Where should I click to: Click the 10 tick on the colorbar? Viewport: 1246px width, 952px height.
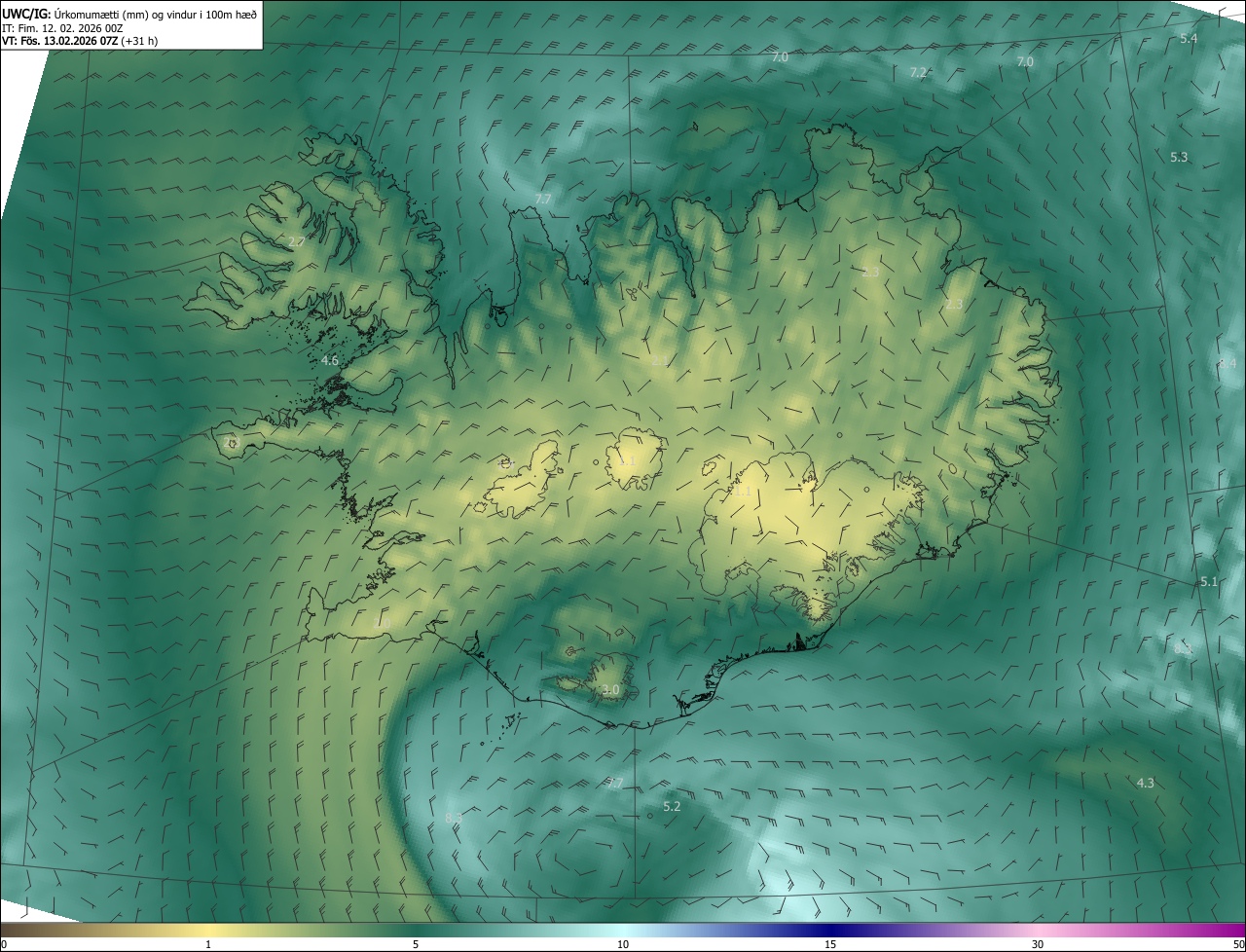point(623,944)
